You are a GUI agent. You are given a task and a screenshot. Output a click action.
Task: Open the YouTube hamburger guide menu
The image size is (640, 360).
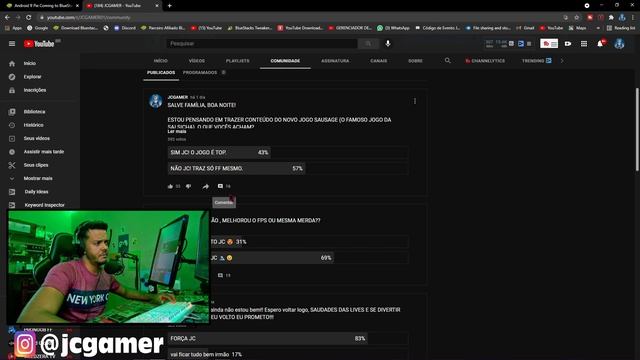coord(12,44)
